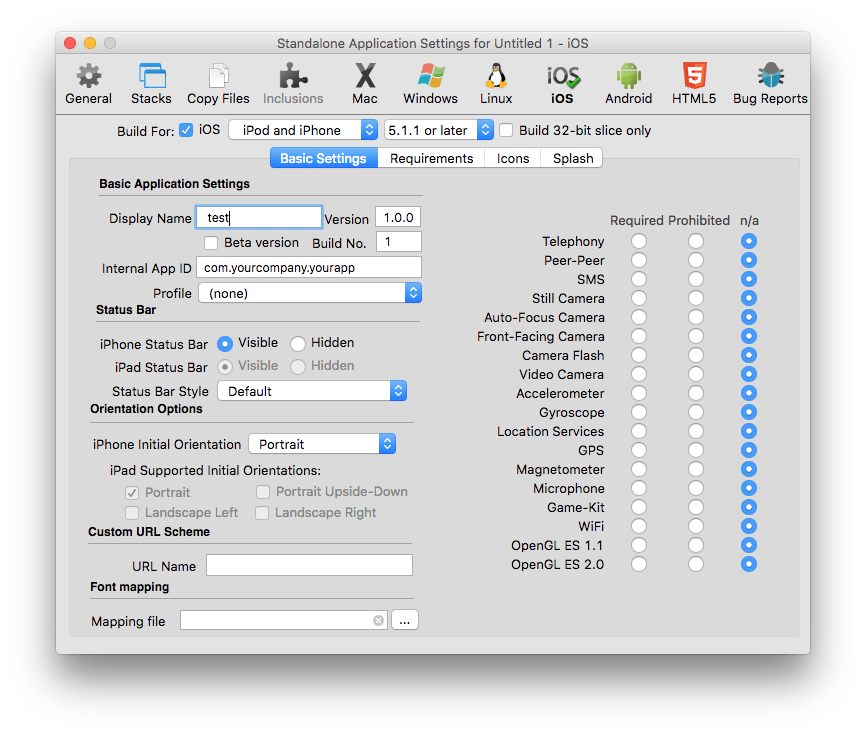Open the Bug Reports pane
The width and height of the screenshot is (866, 734).
pyautogui.click(x=770, y=83)
